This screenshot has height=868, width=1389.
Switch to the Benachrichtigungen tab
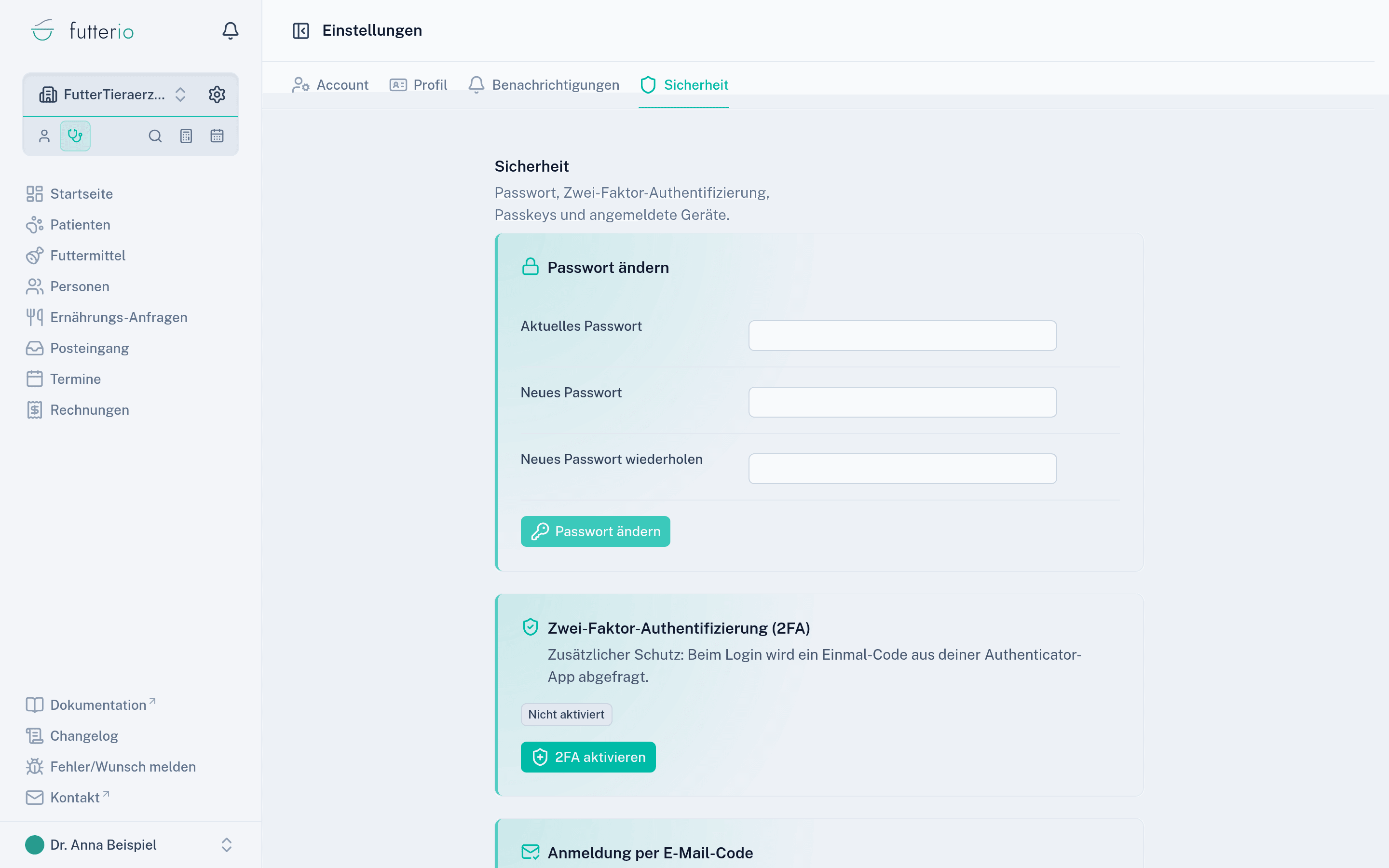point(544,85)
